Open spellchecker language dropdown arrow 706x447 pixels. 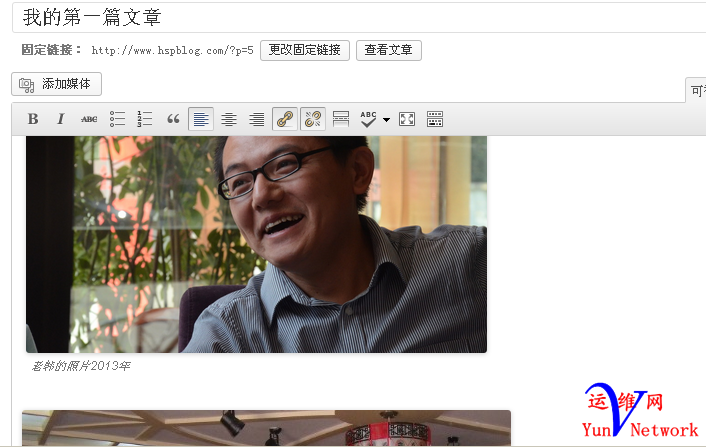point(386,120)
